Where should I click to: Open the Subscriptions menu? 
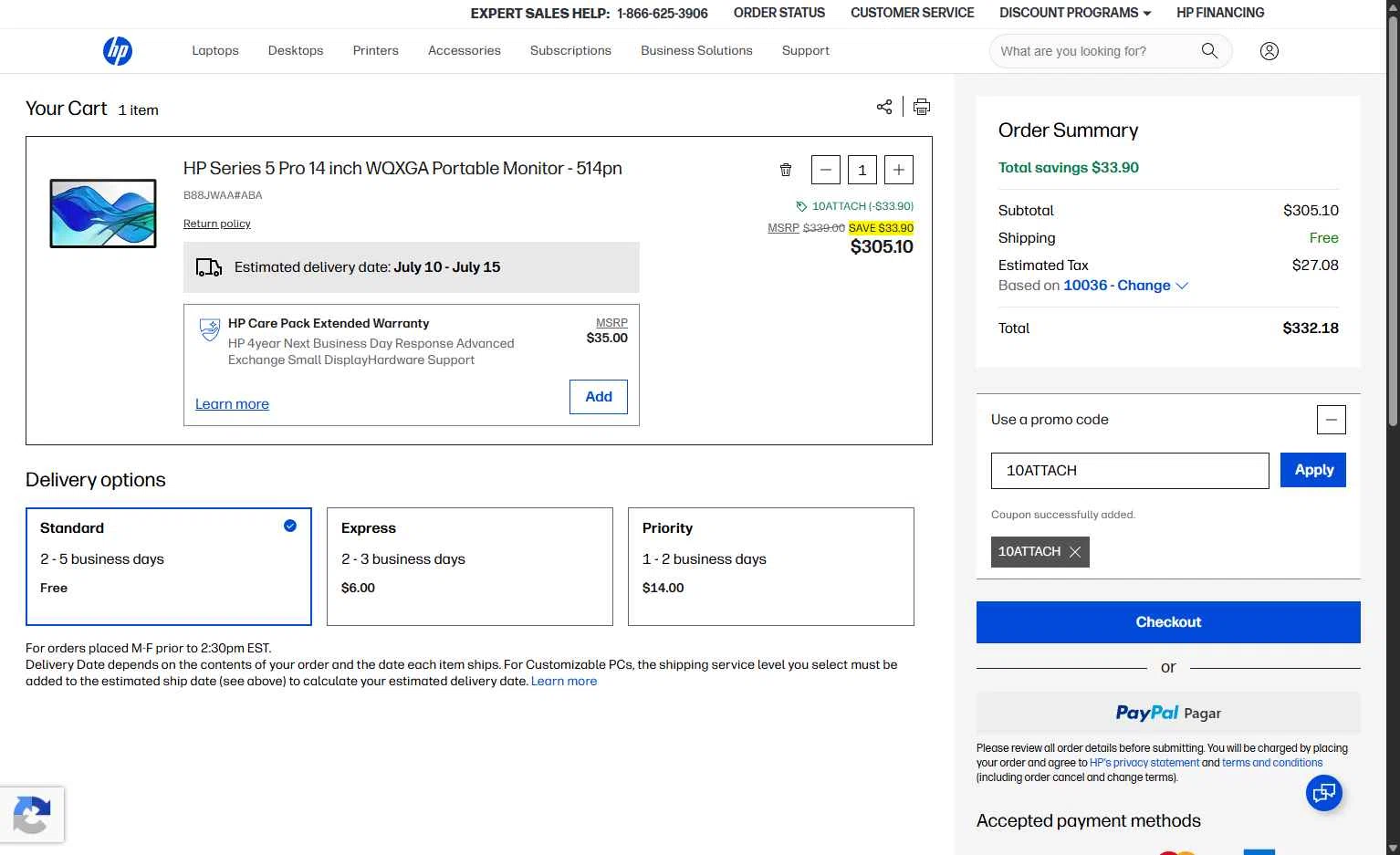570,51
